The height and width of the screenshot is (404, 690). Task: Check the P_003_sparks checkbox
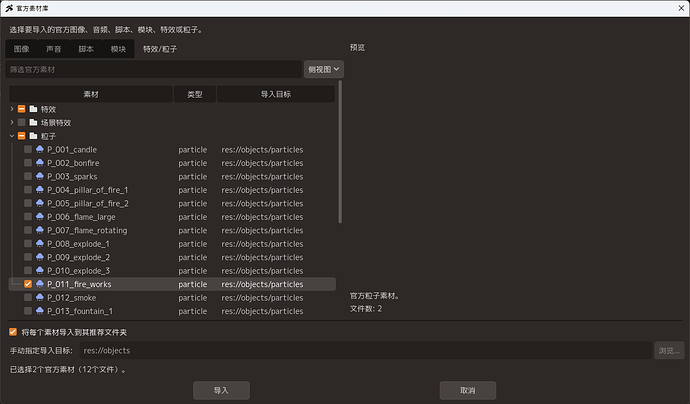pos(28,176)
